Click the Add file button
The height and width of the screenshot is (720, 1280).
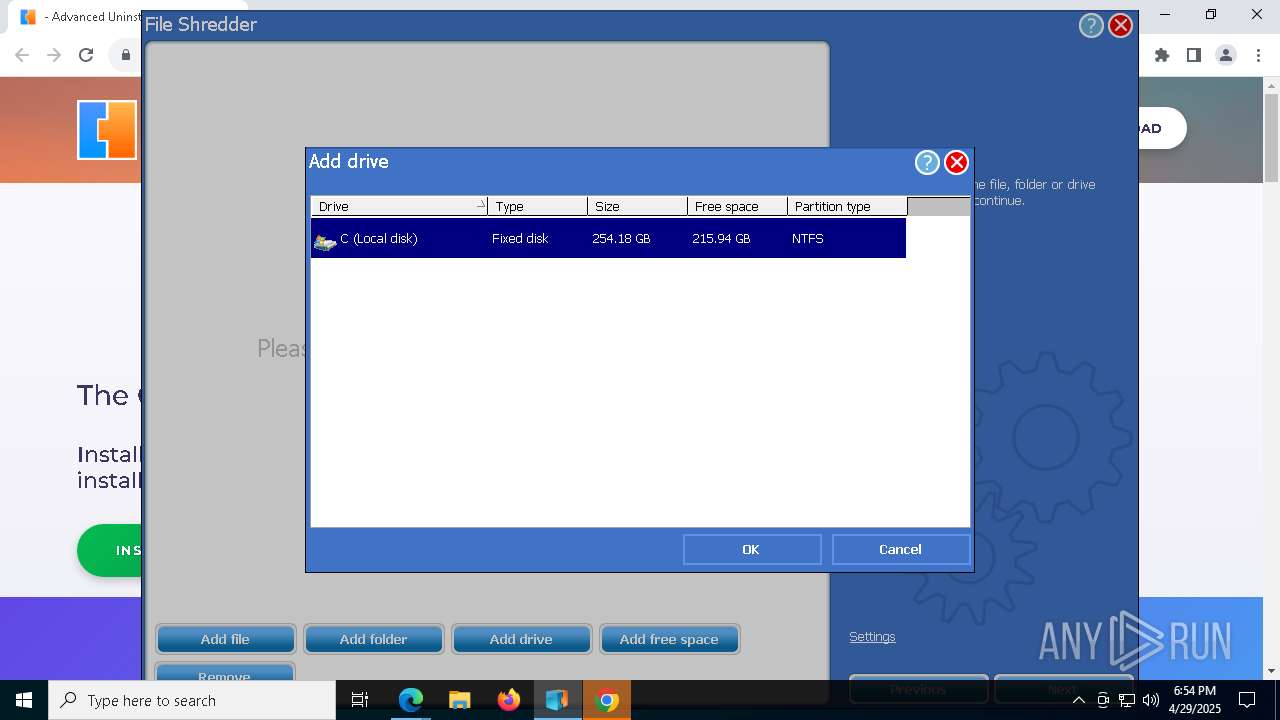click(225, 639)
